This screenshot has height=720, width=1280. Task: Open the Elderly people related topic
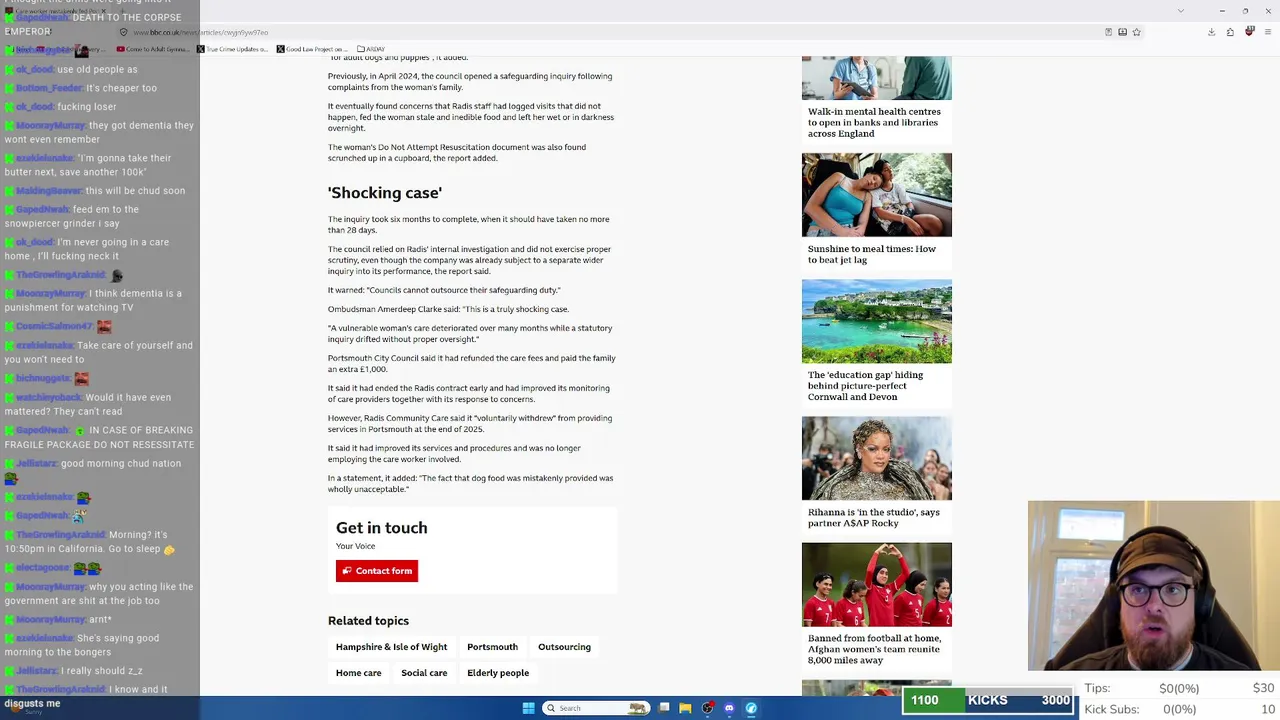tap(498, 673)
